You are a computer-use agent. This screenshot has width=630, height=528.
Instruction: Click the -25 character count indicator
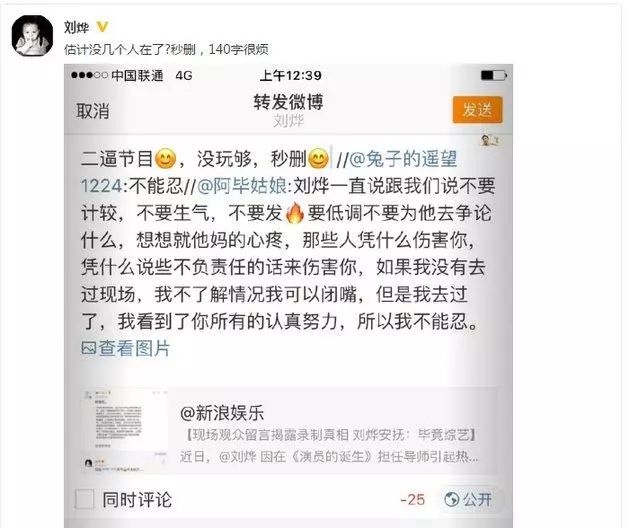[x=413, y=499]
